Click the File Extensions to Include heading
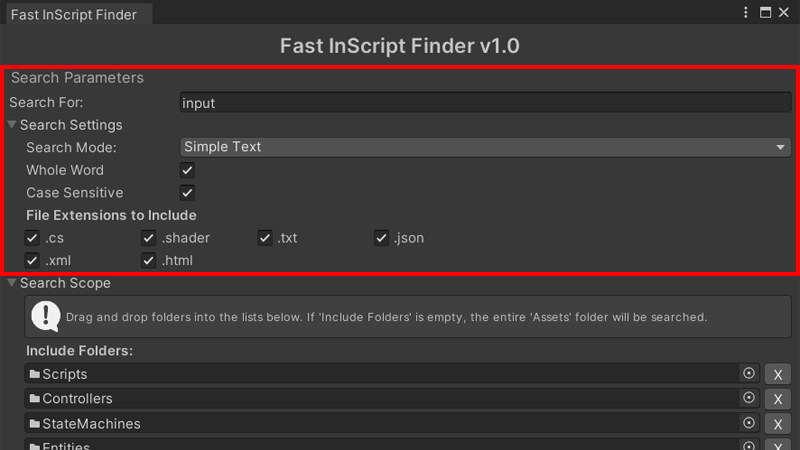This screenshot has height=450, width=800. coord(111,215)
